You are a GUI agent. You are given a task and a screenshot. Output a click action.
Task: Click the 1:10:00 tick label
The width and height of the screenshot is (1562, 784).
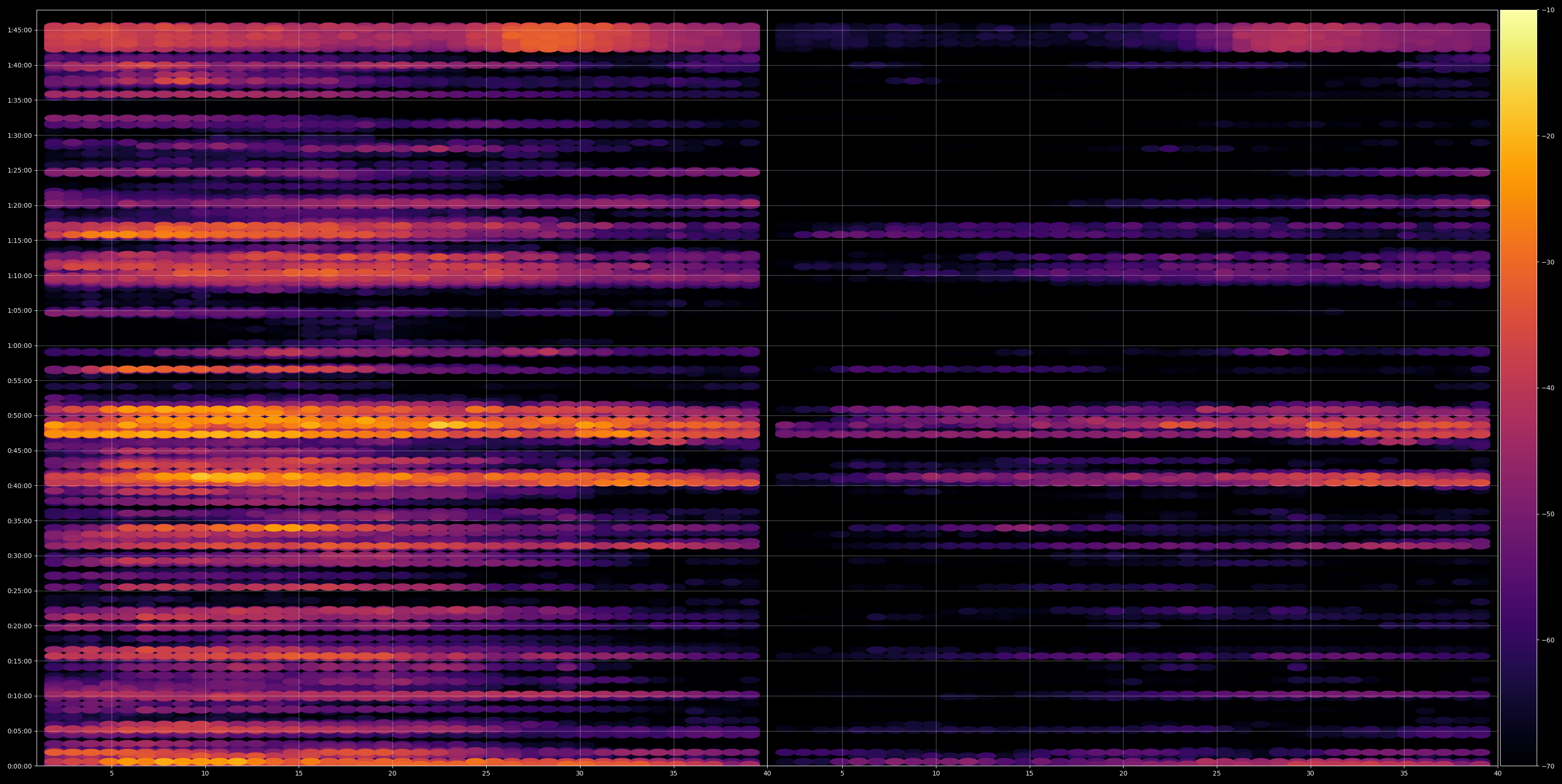click(x=19, y=275)
